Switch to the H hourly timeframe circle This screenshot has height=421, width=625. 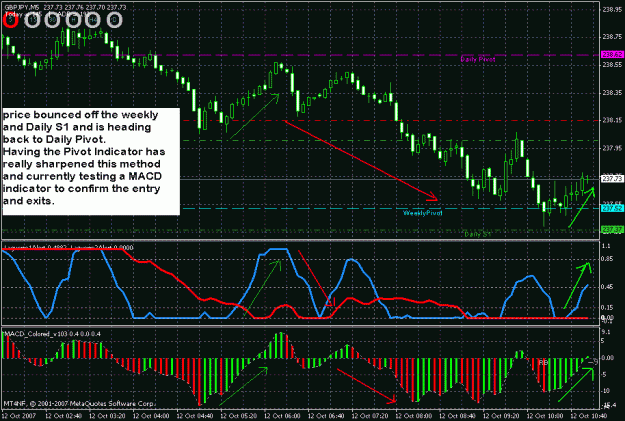[73, 20]
